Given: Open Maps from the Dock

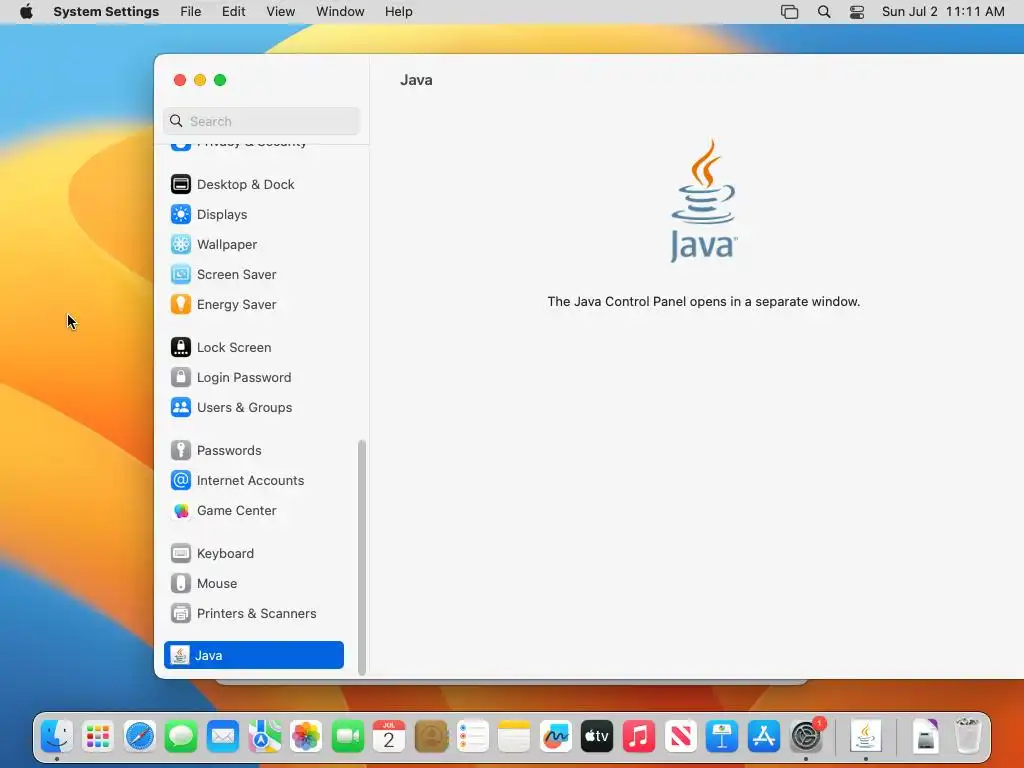Looking at the screenshot, I should [264, 737].
